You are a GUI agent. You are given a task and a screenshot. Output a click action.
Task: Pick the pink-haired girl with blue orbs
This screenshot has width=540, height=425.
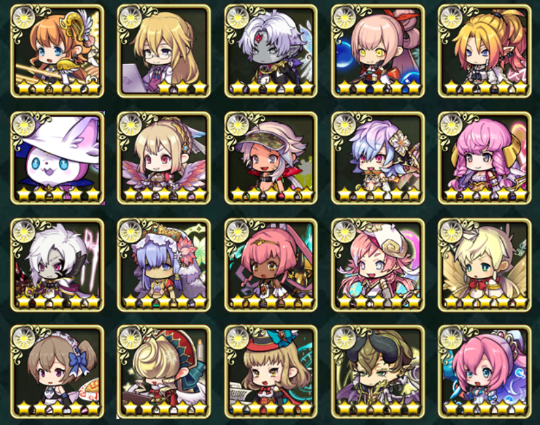pyautogui.click(x=378, y=51)
